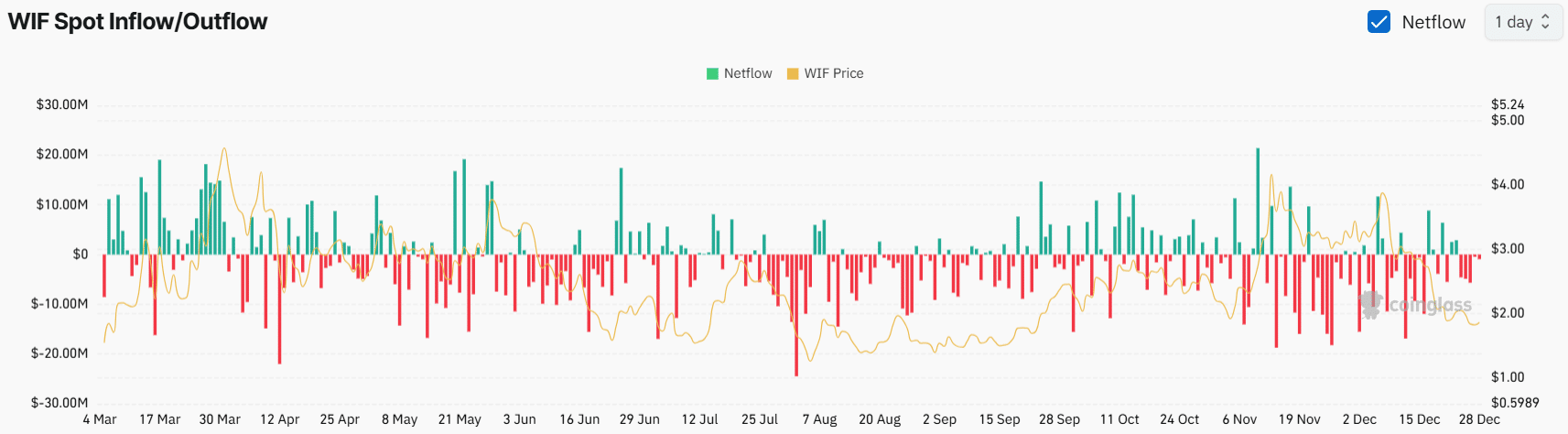The image size is (1568, 434).
Task: Click the WIF Spot Inflow/Outflow title
Action: point(137,22)
